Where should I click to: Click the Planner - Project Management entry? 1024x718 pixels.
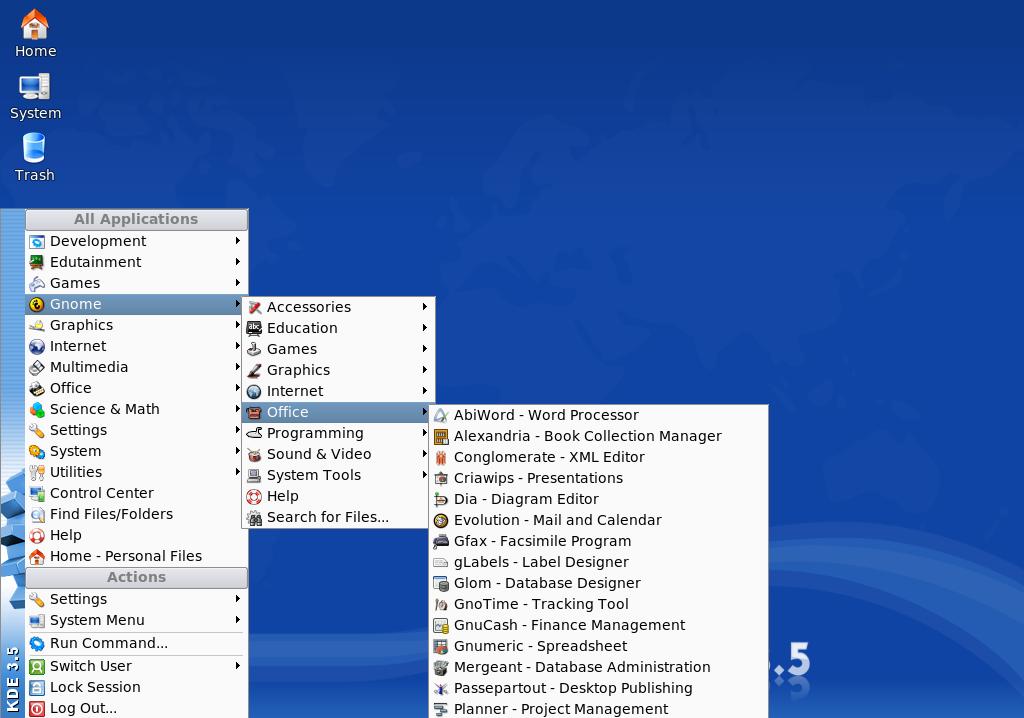coord(598,710)
